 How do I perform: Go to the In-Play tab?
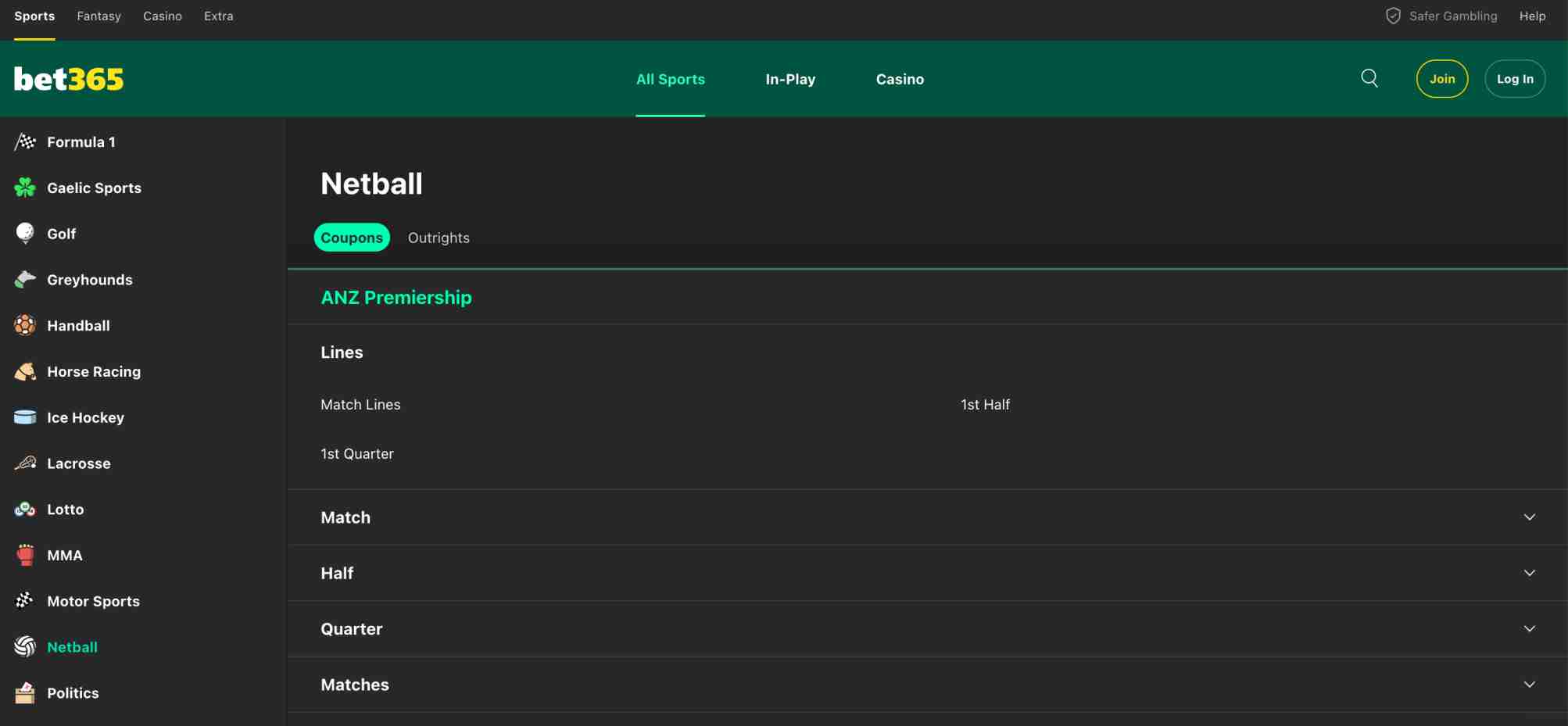coord(790,79)
